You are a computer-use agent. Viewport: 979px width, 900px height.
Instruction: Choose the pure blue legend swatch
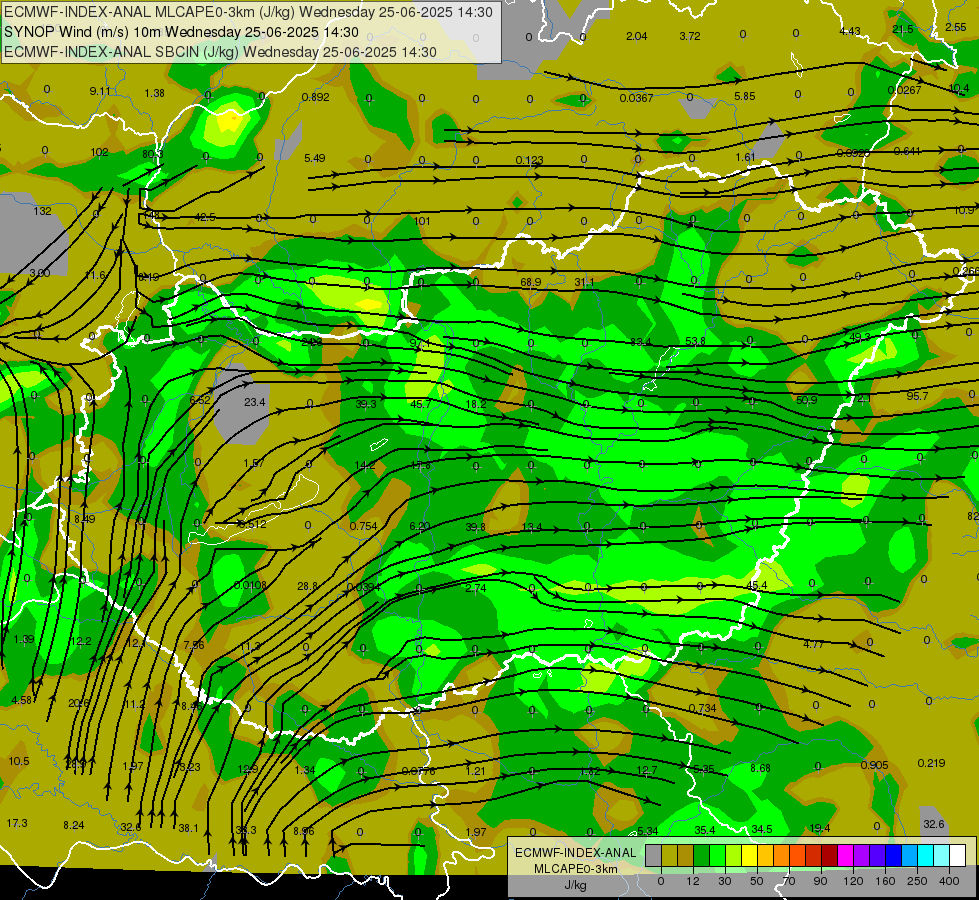pyautogui.click(x=894, y=855)
